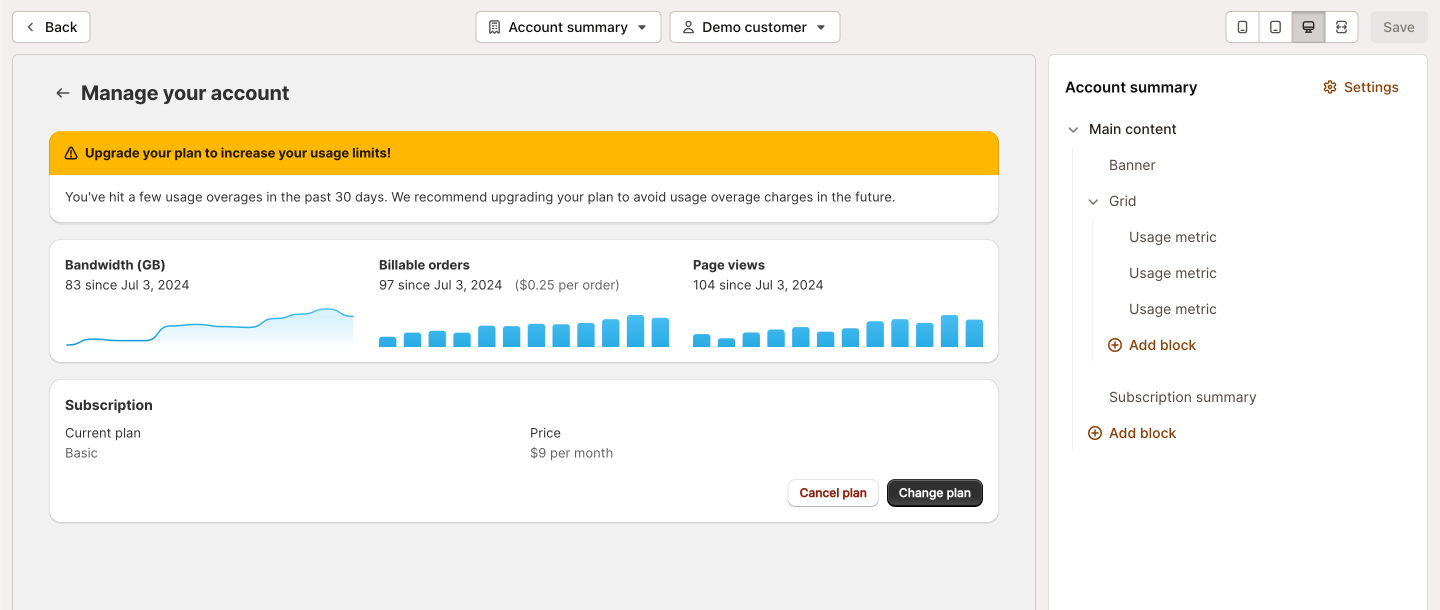Viewport: 1440px width, 610px height.
Task: Select the Subscription summary block
Action: tap(1182, 397)
